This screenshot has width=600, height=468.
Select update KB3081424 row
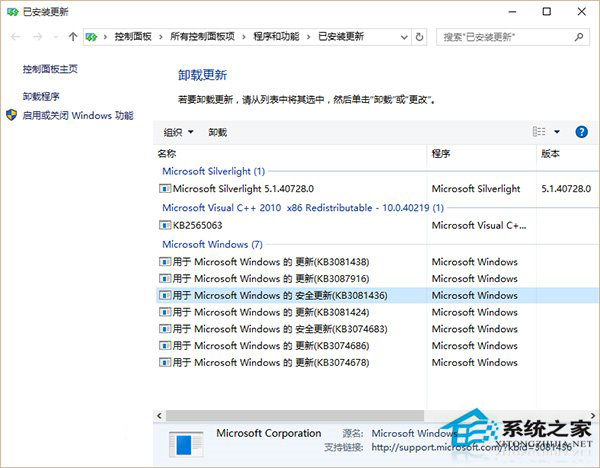coord(378,312)
